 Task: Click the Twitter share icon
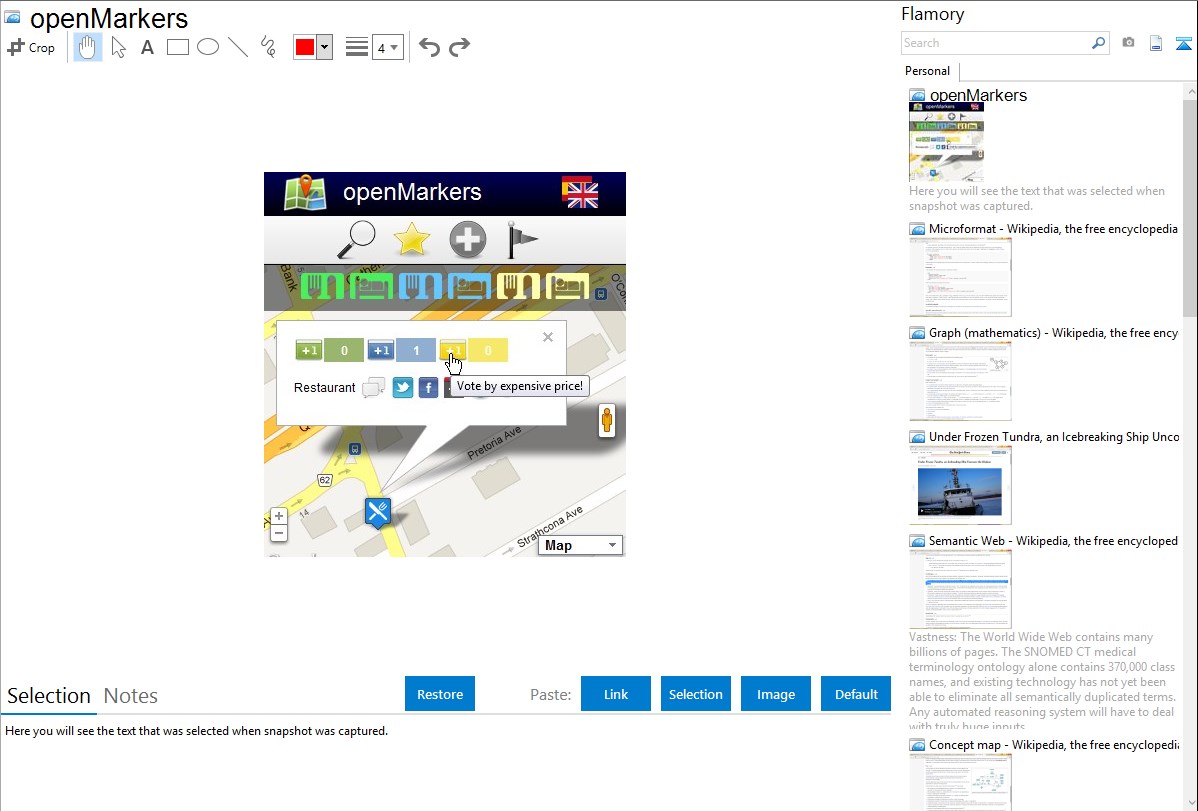[403, 388]
